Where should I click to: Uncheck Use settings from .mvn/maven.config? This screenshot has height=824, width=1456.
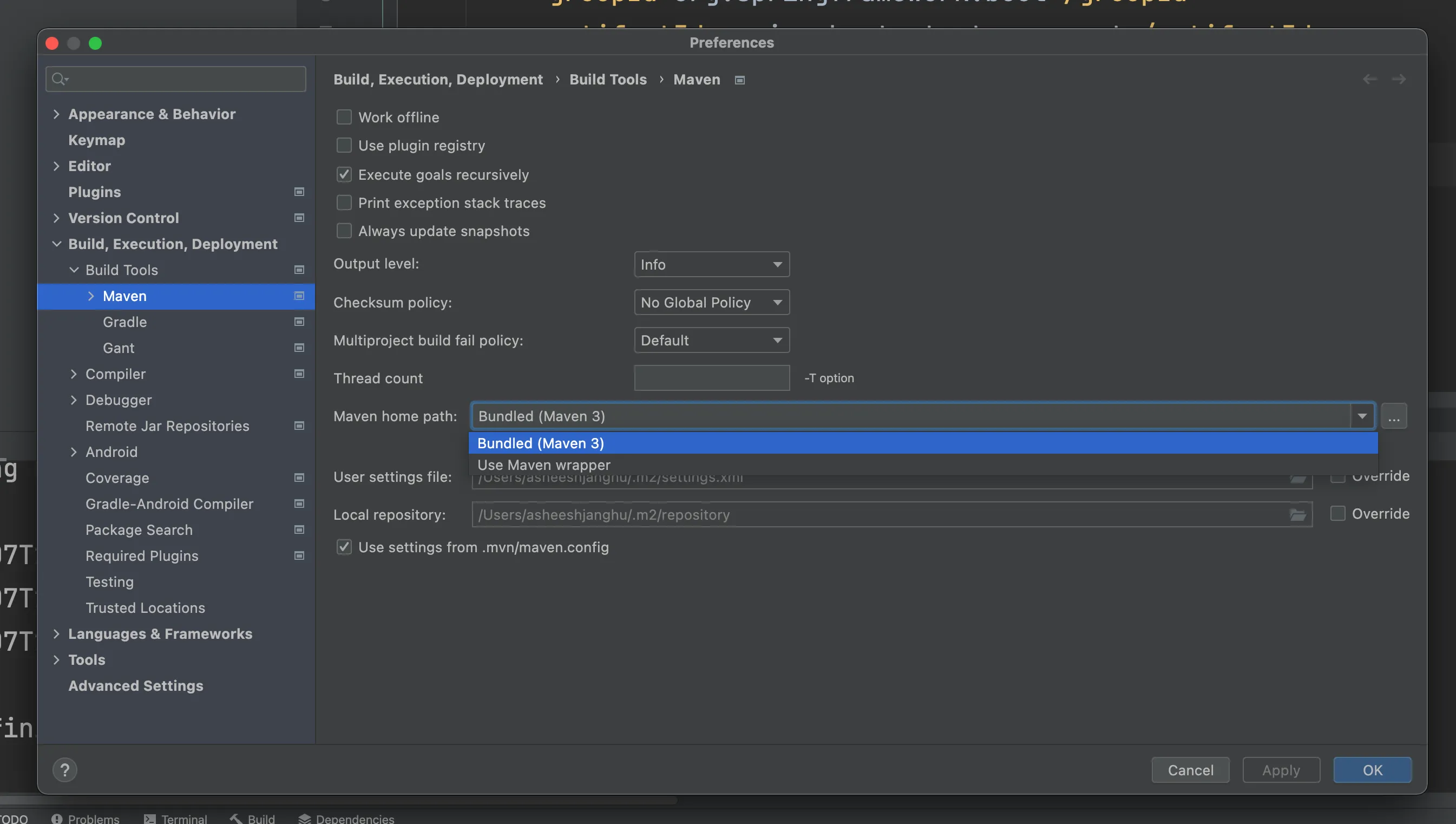tap(344, 547)
